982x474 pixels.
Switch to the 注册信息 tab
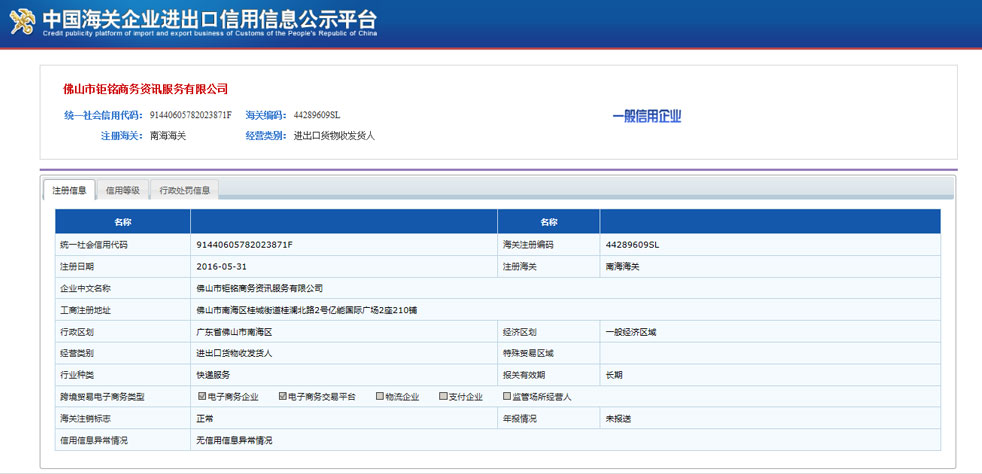69,190
